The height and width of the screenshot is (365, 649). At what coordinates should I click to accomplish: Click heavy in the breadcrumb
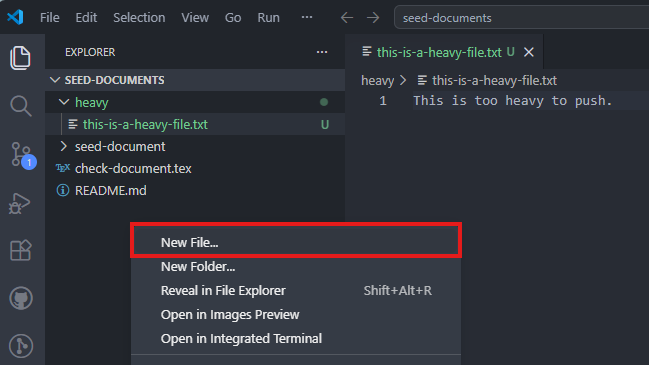click(377, 80)
